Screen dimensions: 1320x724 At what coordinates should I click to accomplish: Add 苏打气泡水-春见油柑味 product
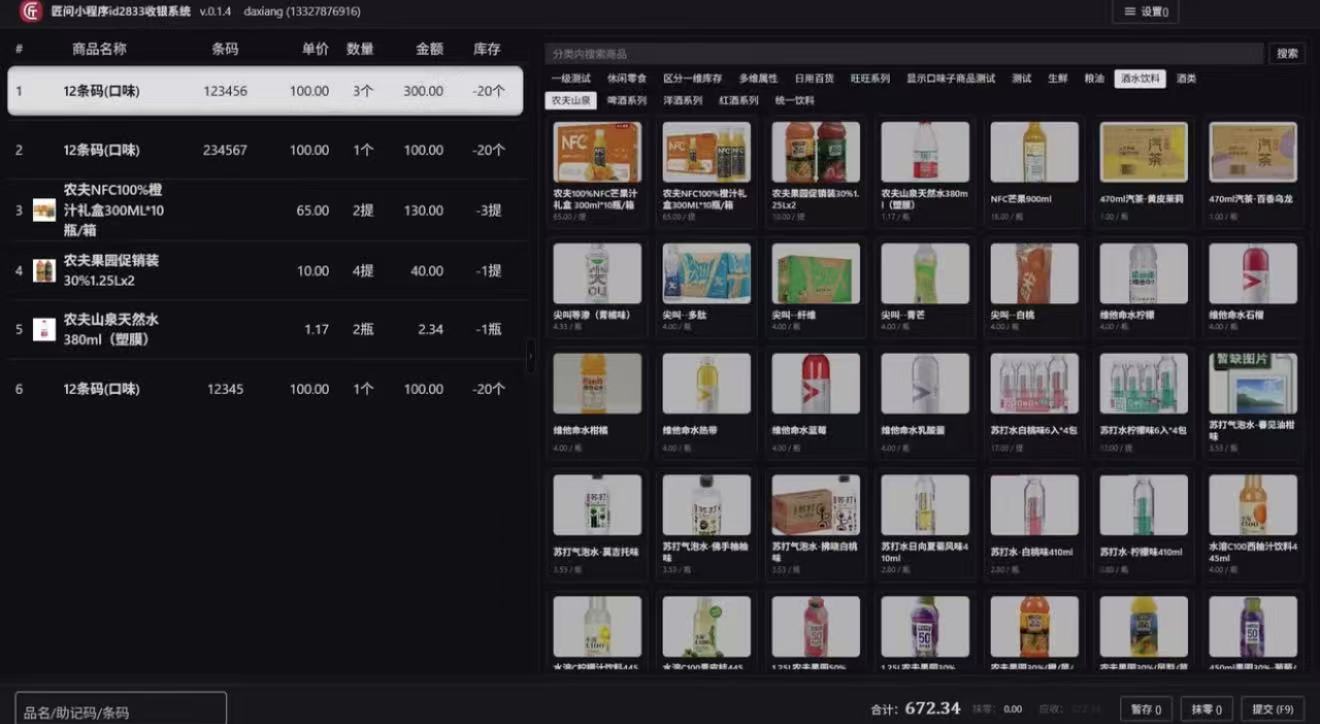(1253, 404)
